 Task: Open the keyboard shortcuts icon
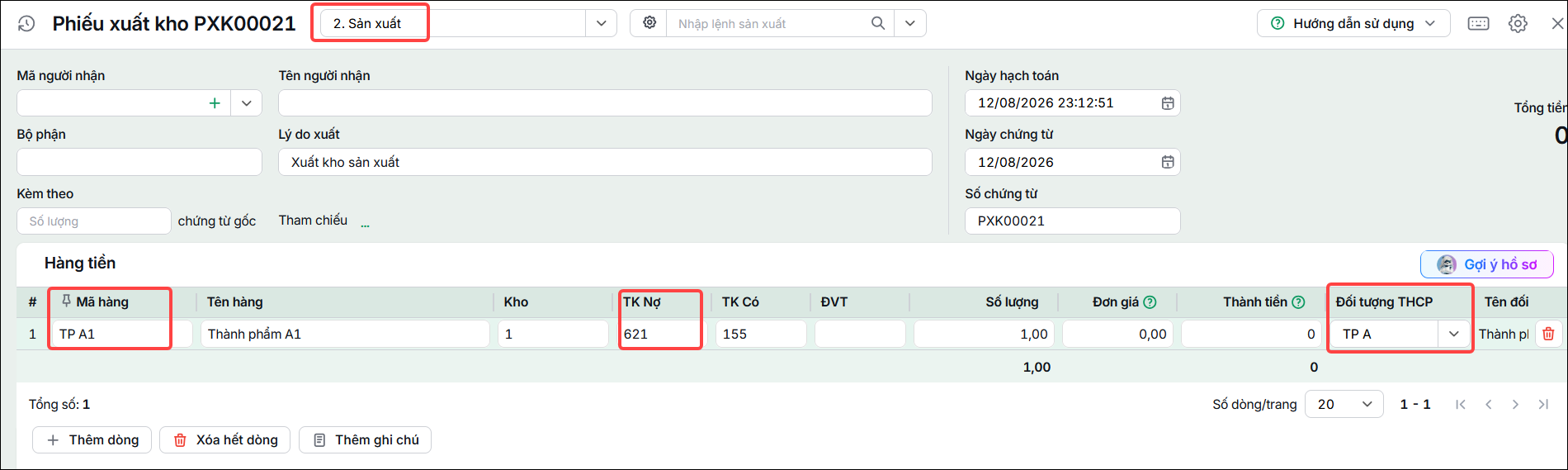tap(1478, 23)
